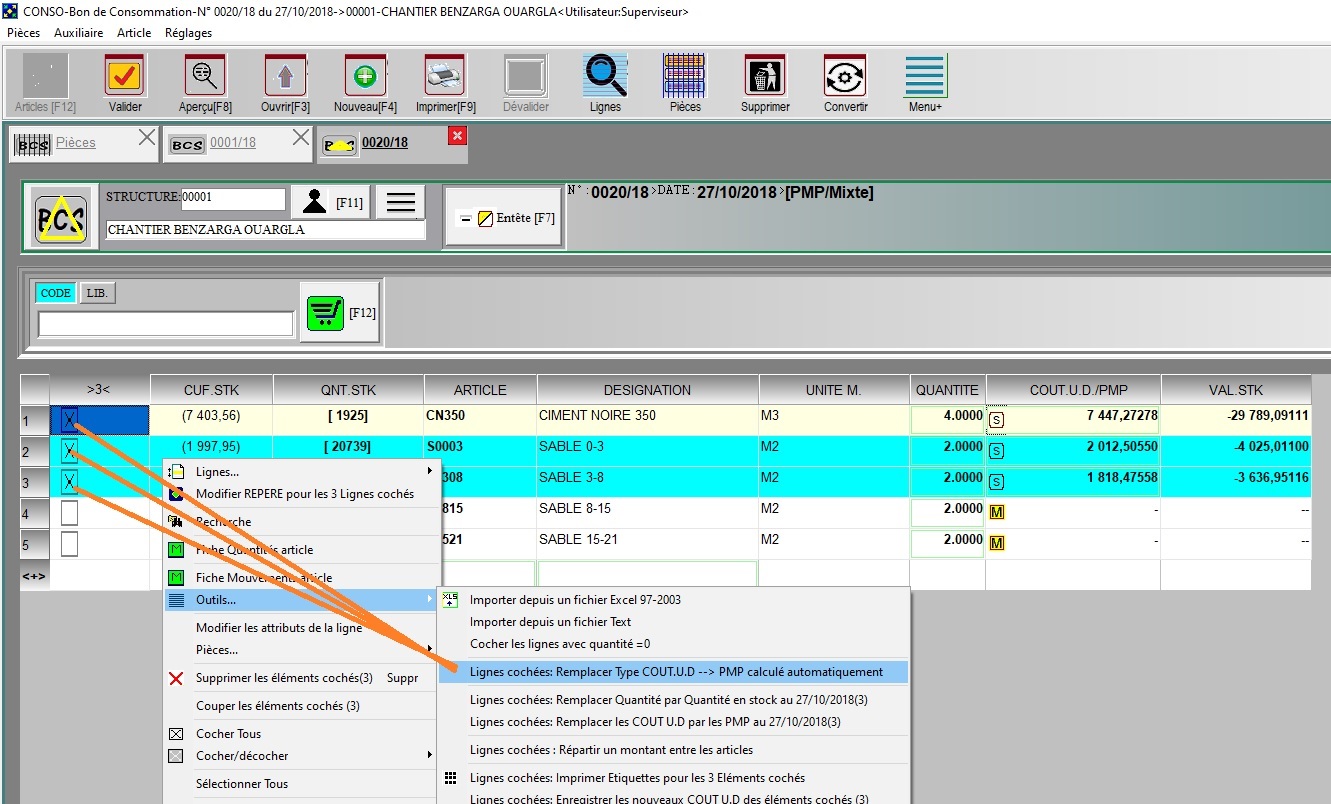Click the quantity cell 4.0000 for CN350

[947, 420]
